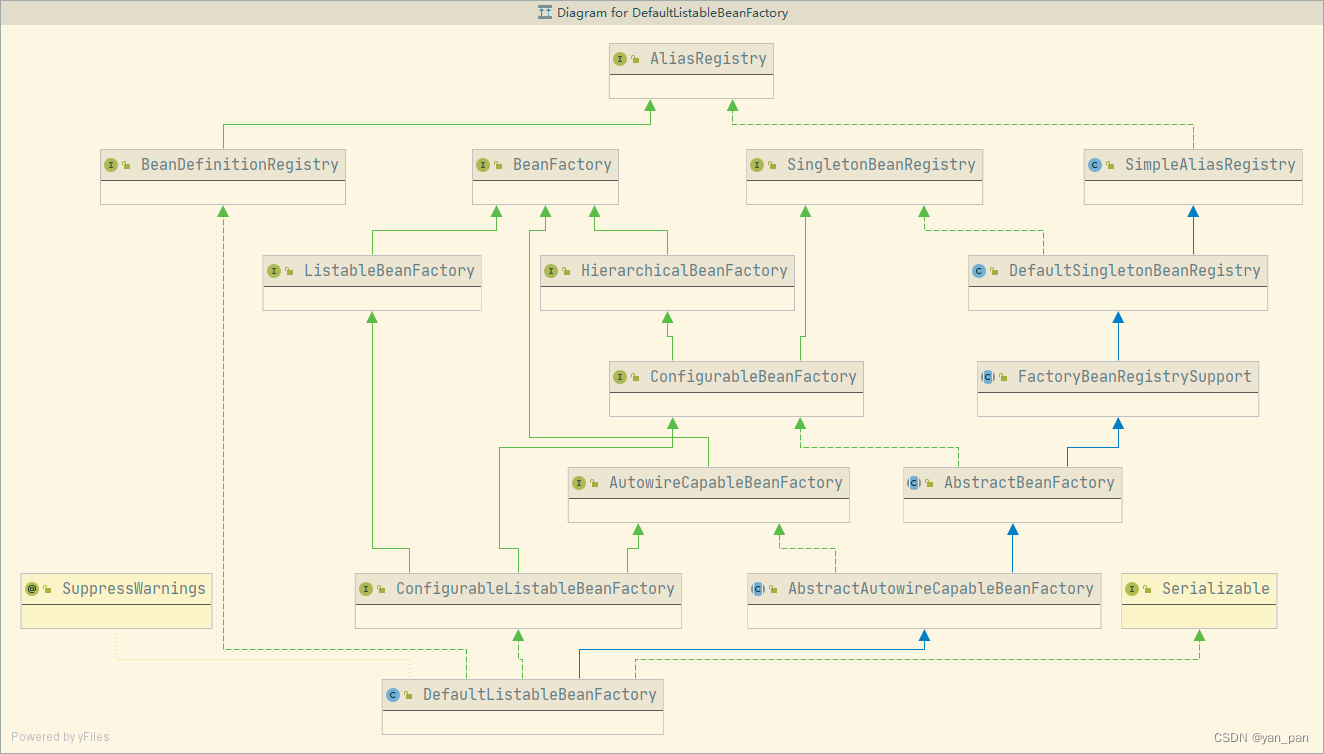Select the ConfigurableListableBeanFactory node
This screenshot has width=1324, height=754.
coord(518,601)
